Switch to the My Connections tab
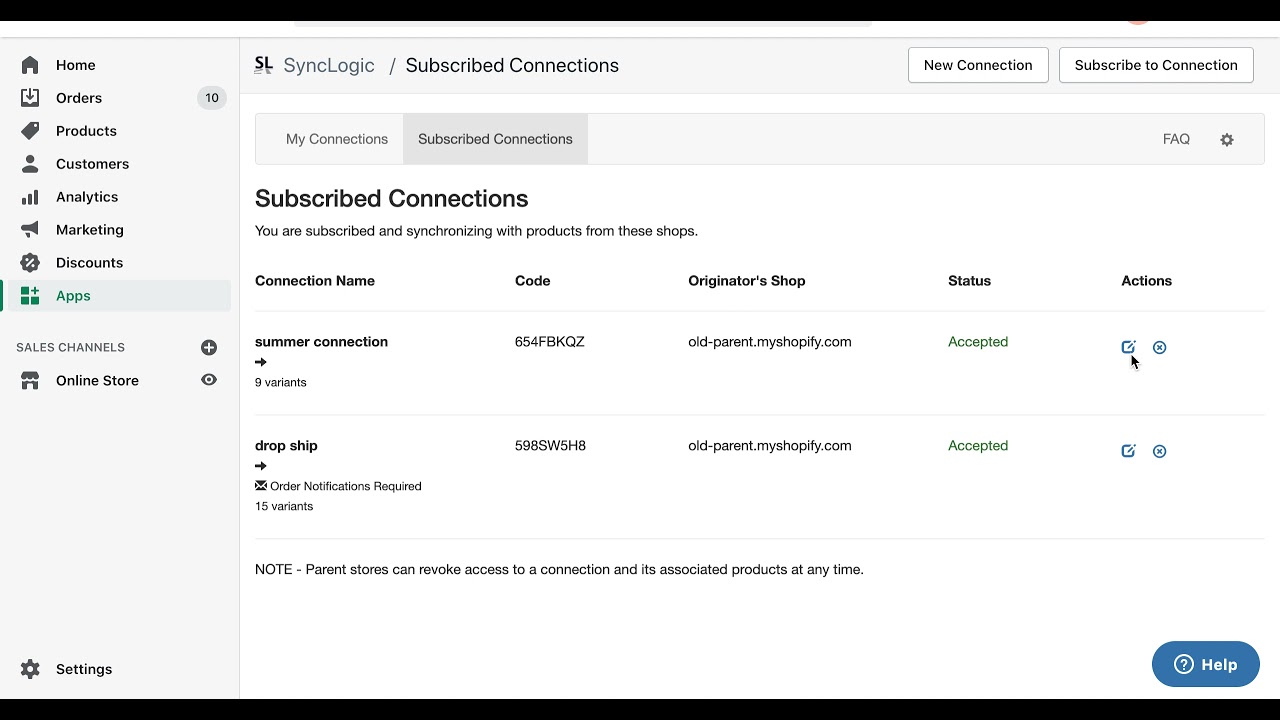Screen dimensions: 1280x720 [337, 139]
